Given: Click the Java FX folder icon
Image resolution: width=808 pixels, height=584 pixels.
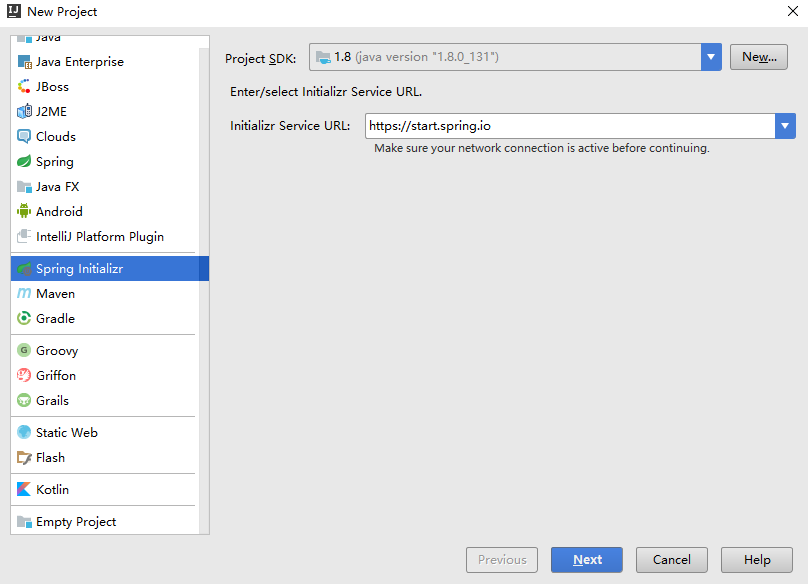Looking at the screenshot, I should 24,187.
